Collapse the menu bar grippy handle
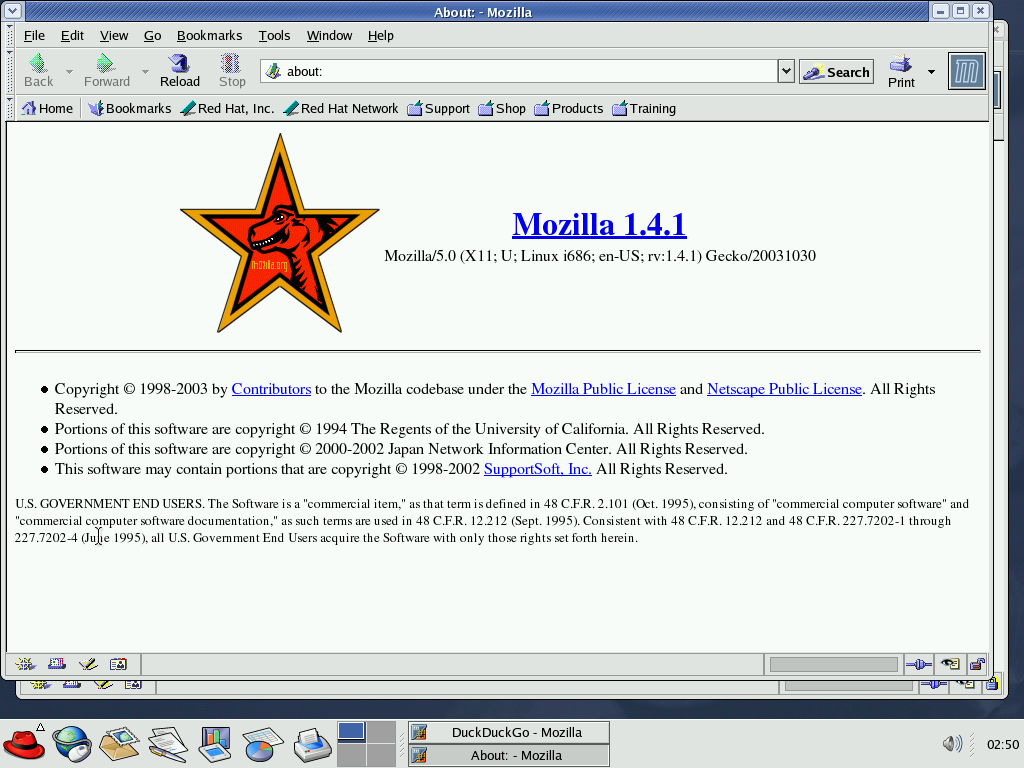 [x=10, y=36]
